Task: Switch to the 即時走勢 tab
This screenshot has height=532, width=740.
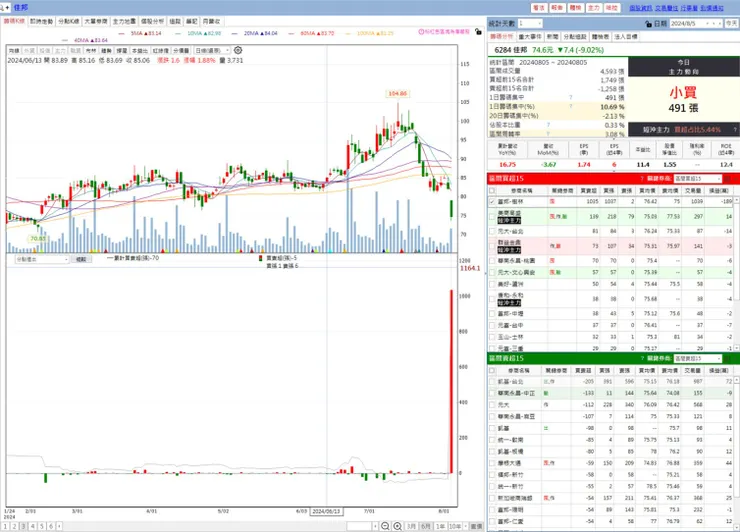Action: point(42,22)
